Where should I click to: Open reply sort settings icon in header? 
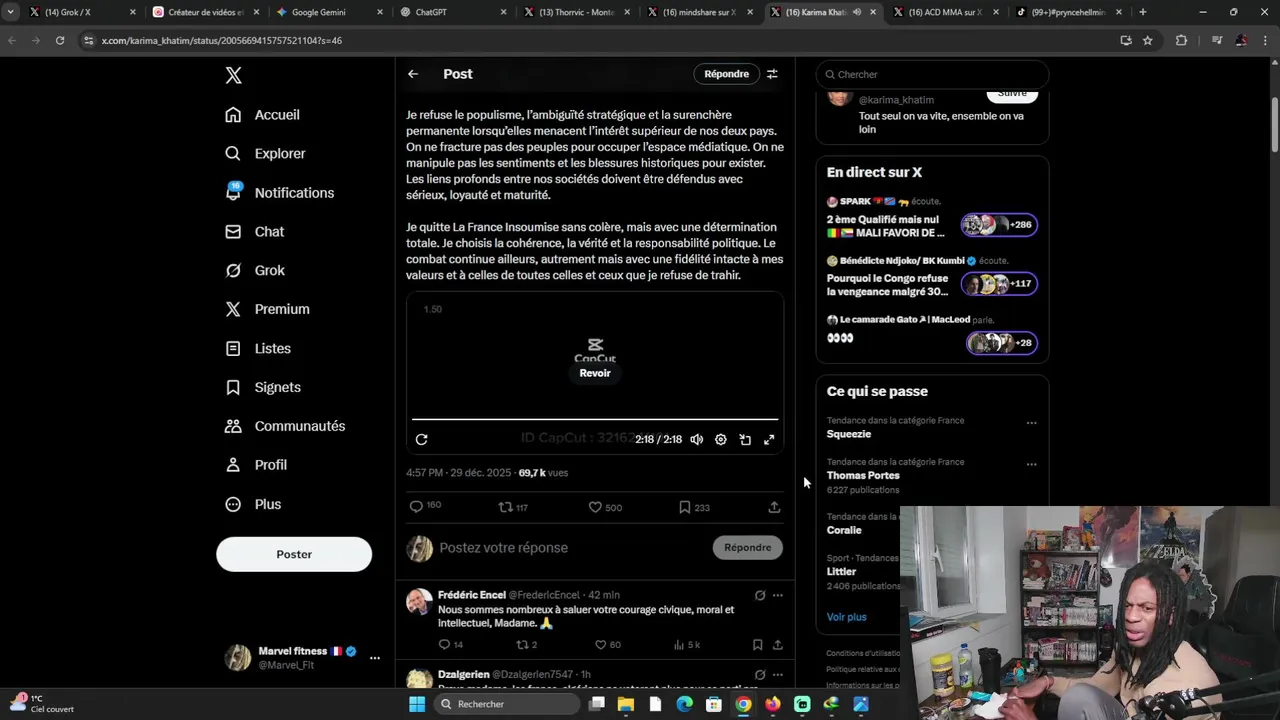(x=772, y=74)
